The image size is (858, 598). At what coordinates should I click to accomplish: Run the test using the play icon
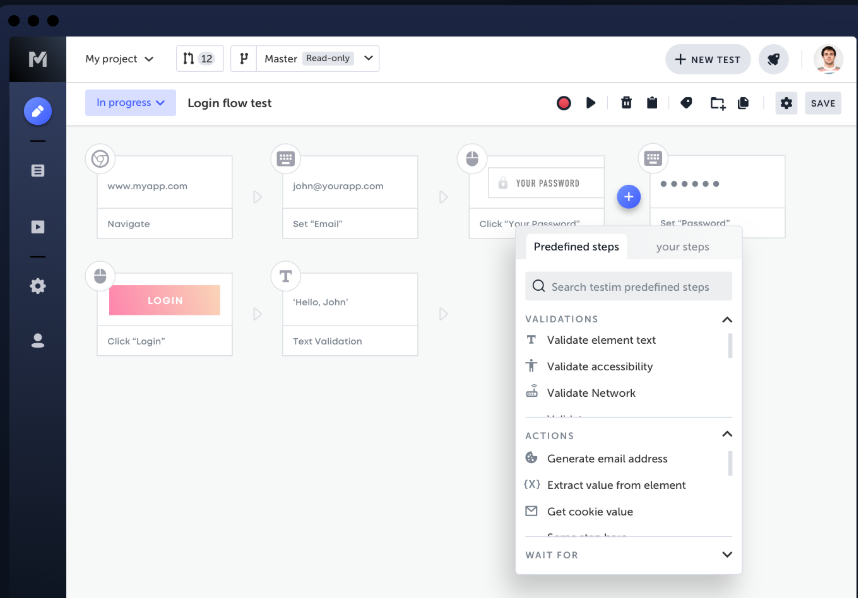[591, 102]
